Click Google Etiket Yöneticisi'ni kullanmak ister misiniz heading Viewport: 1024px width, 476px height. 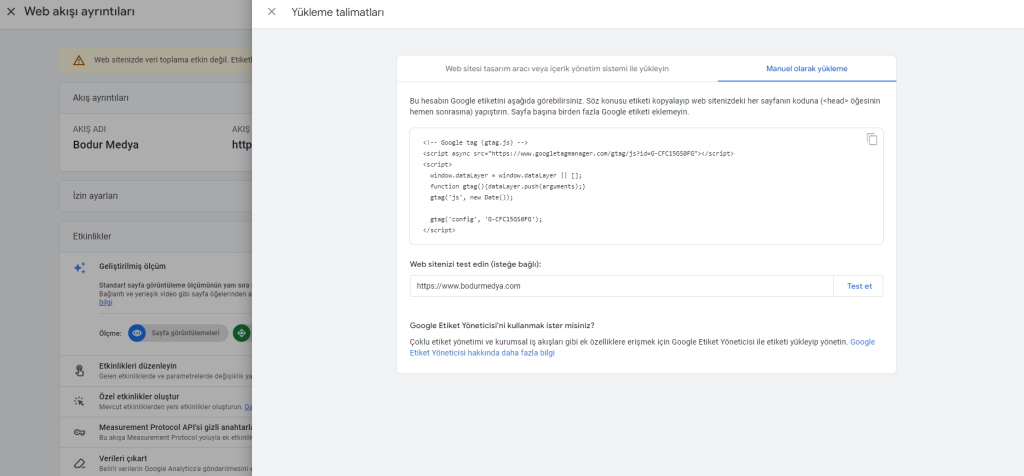point(502,325)
